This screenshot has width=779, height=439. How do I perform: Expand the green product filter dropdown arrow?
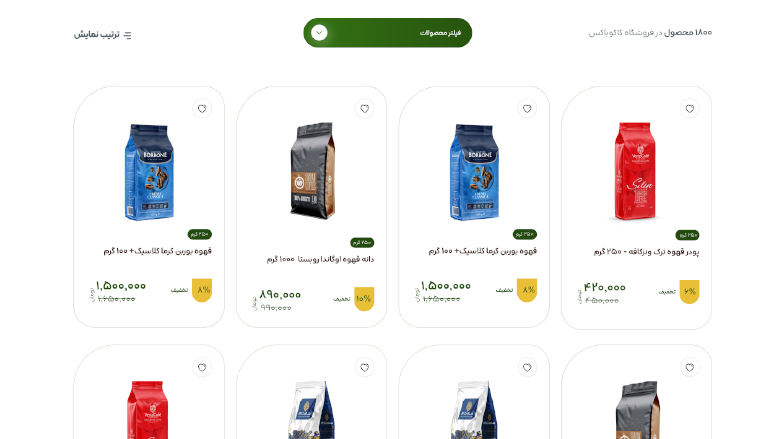point(319,33)
